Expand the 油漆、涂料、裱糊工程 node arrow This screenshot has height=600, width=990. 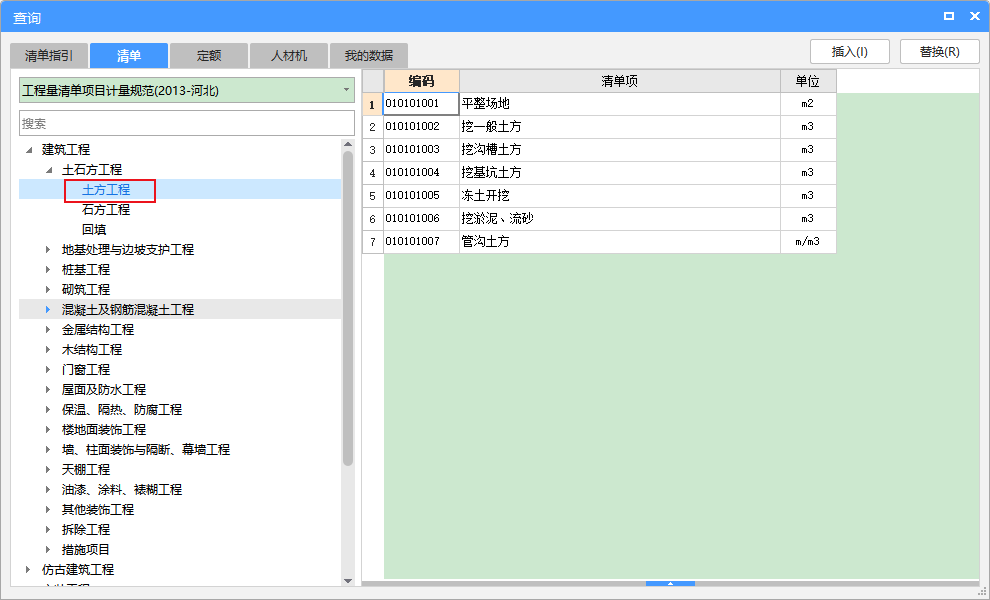[x=48, y=489]
